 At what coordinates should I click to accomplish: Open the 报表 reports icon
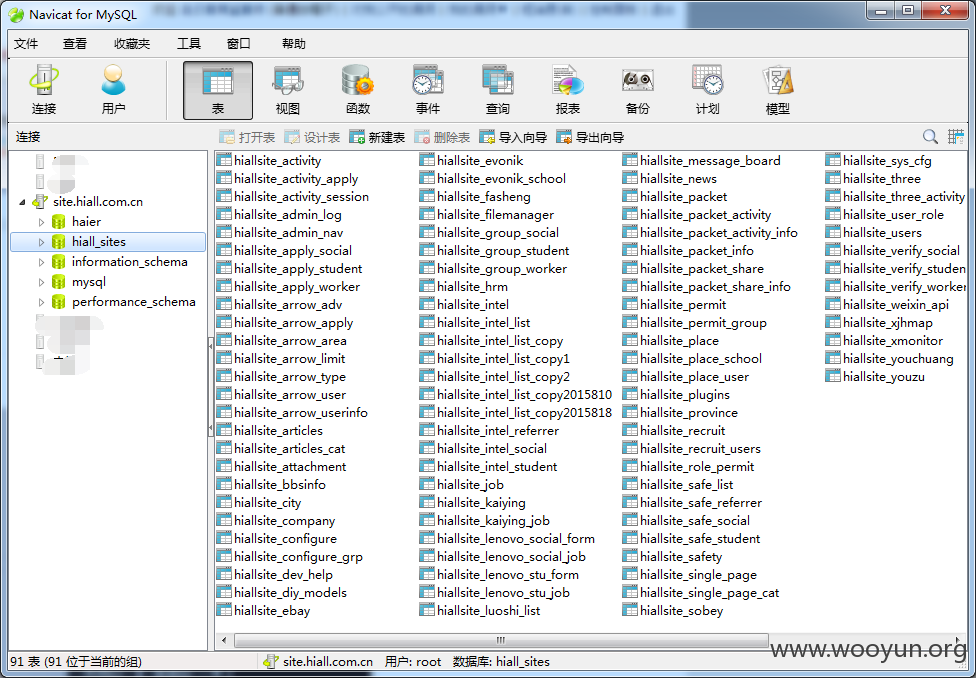(x=568, y=90)
